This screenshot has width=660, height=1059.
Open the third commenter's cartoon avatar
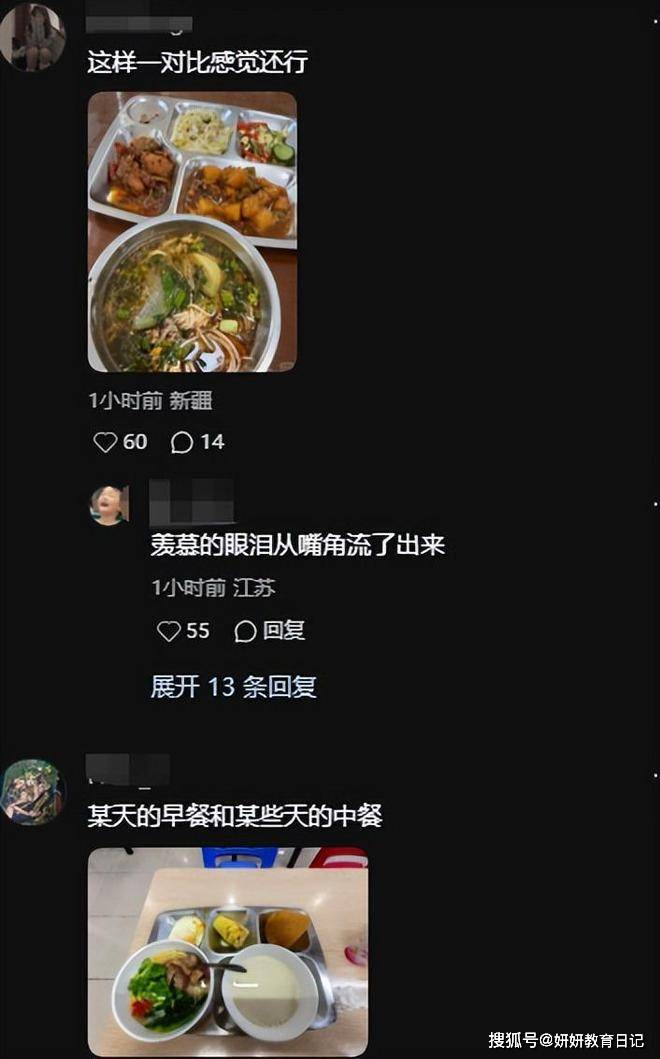(31, 792)
